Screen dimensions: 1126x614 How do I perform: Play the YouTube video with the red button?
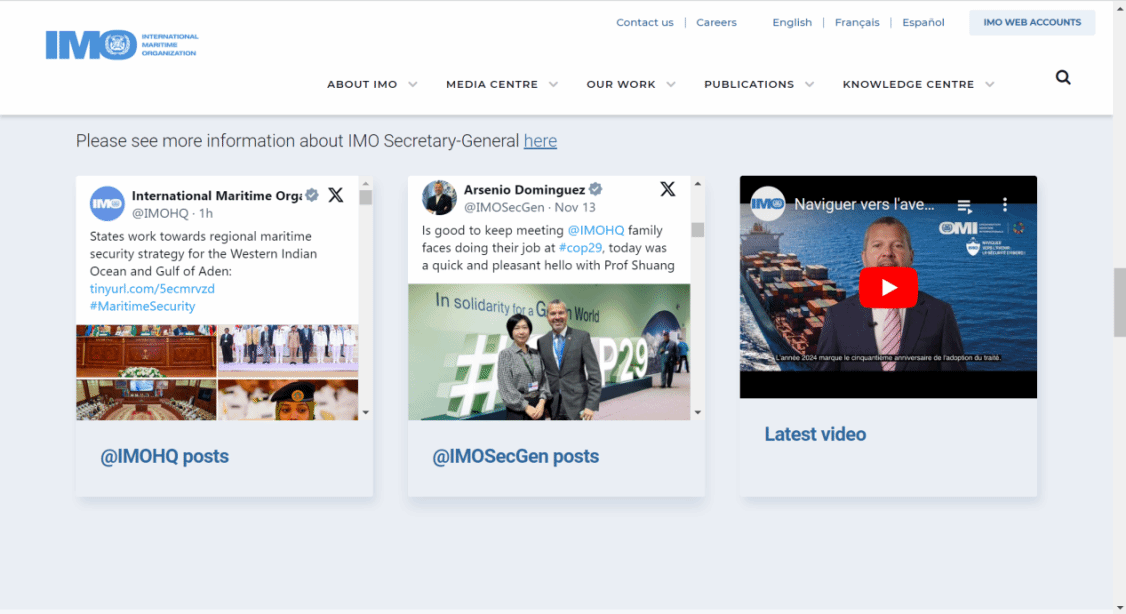887,288
